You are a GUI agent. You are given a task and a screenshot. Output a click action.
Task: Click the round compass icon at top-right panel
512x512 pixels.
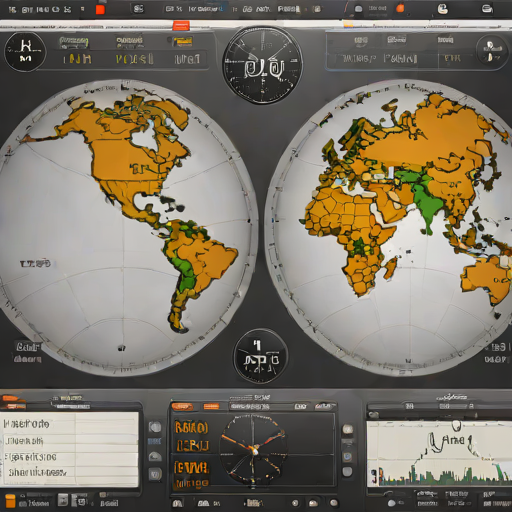click(x=492, y=51)
